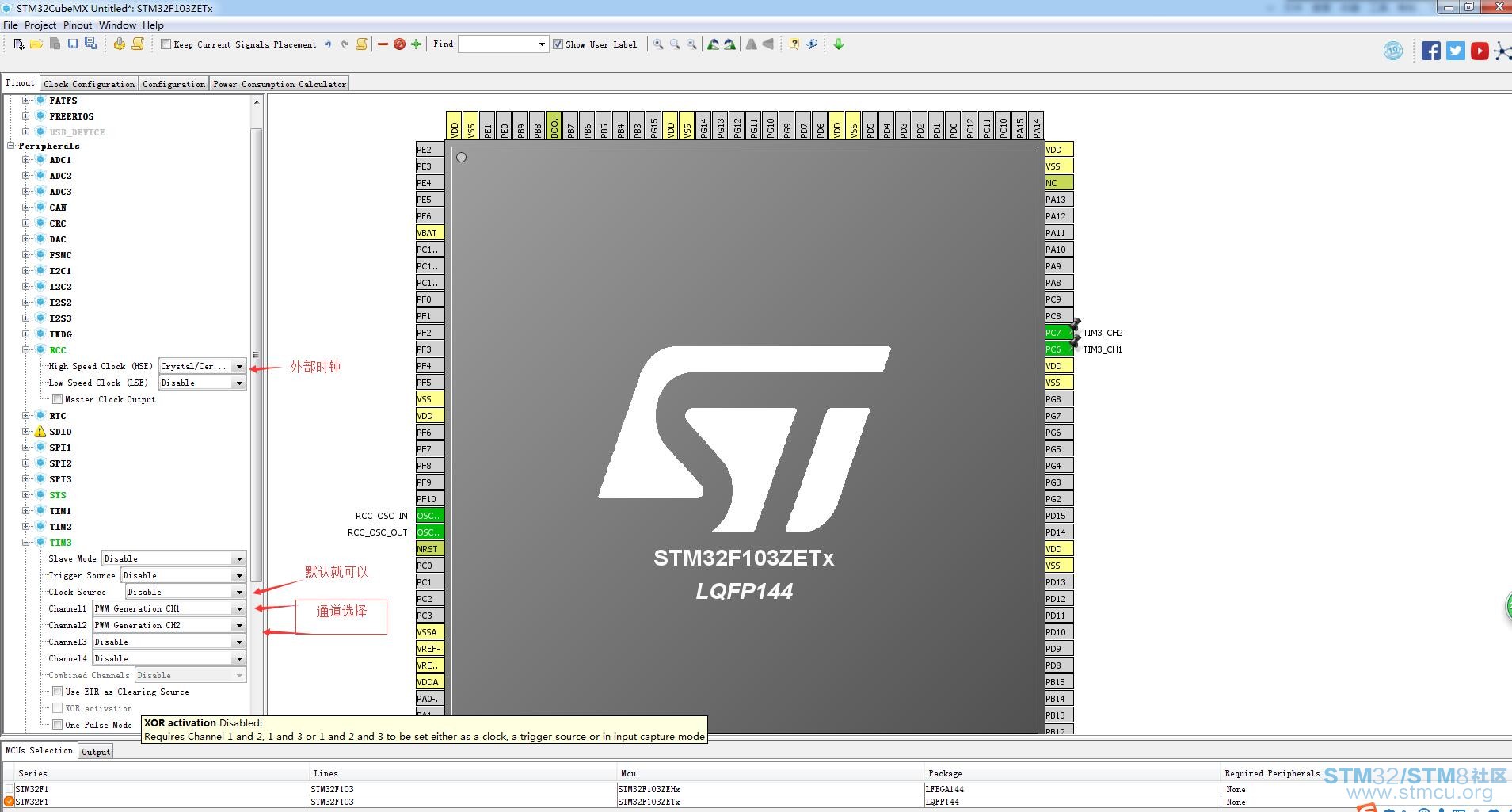Enable the Master Clock Output checkbox
This screenshot has height=812, width=1512.
57,399
